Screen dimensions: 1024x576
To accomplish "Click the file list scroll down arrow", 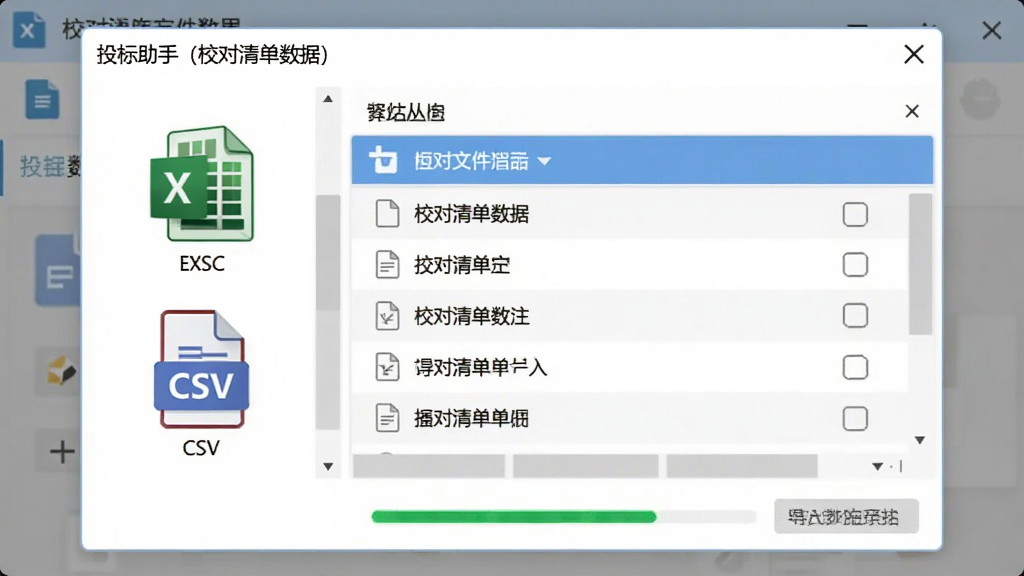I will tap(920, 440).
